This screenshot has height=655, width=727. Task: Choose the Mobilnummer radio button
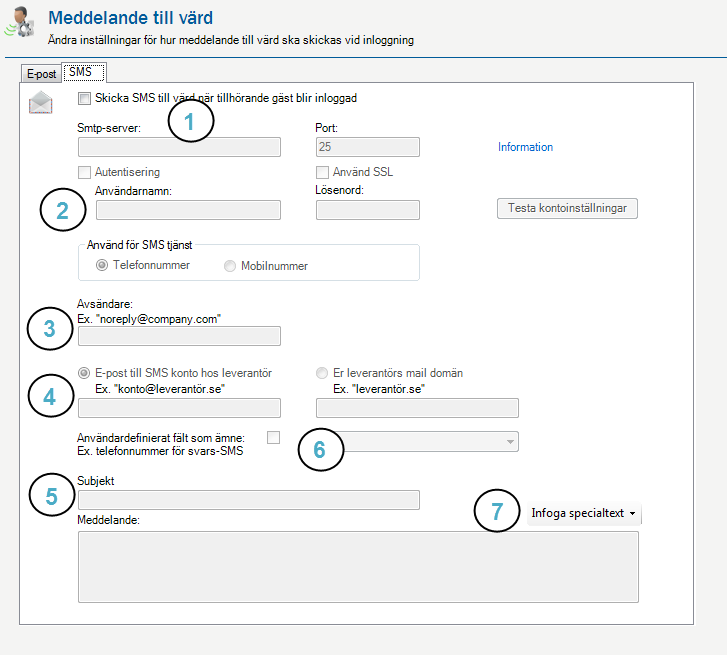pos(230,266)
